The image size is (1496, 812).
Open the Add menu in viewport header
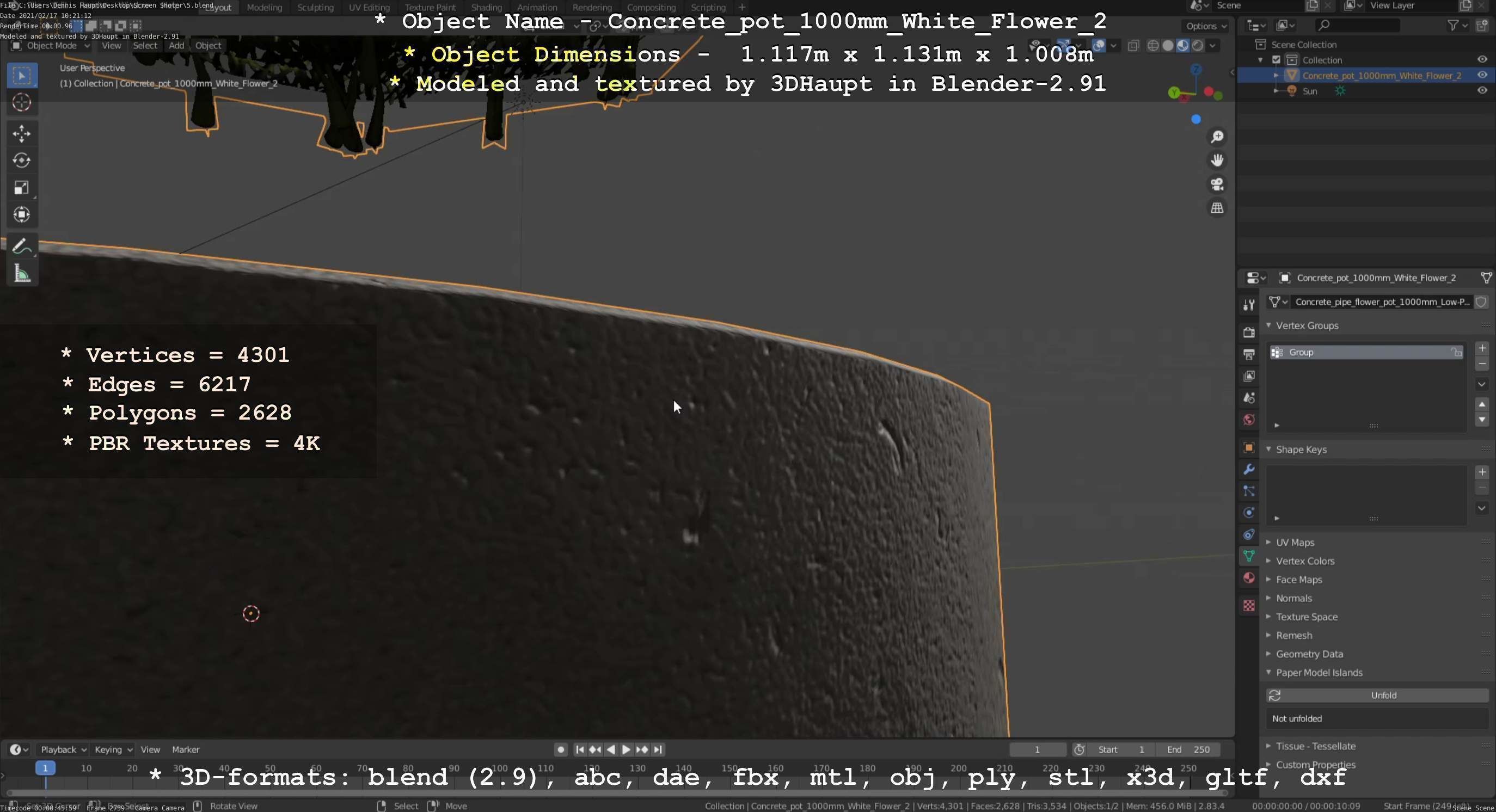176,45
